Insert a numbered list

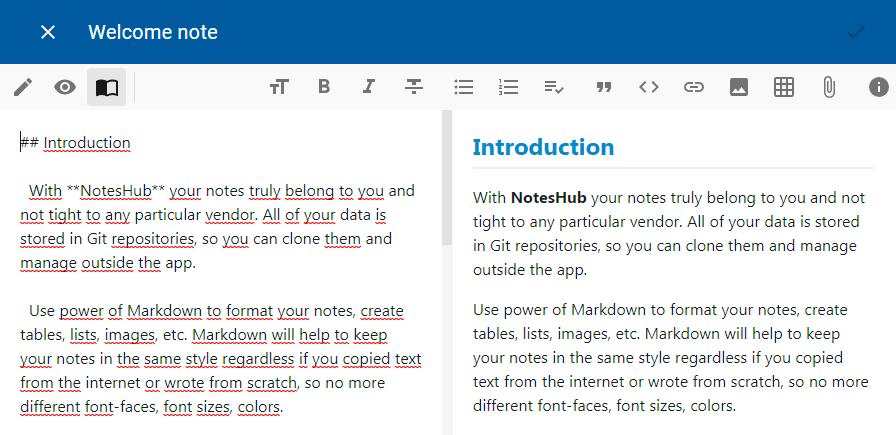click(x=508, y=87)
